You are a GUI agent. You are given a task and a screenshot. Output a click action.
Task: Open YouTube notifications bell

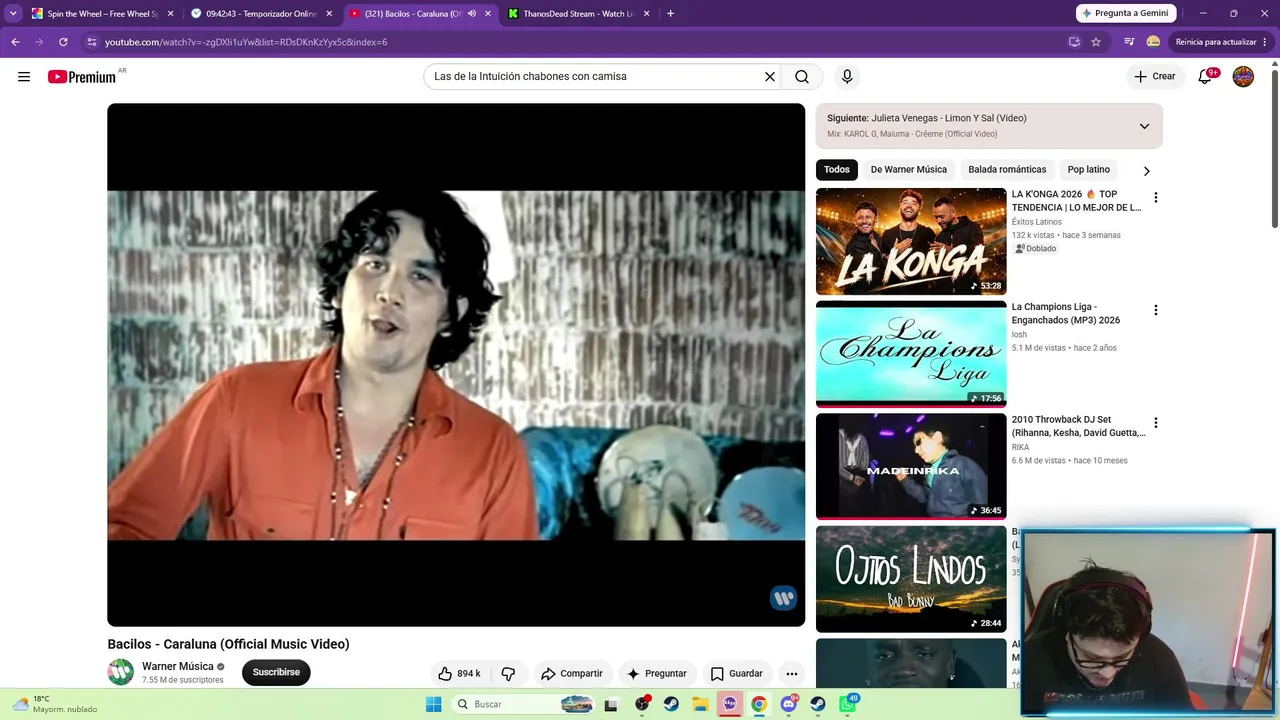tap(1206, 77)
